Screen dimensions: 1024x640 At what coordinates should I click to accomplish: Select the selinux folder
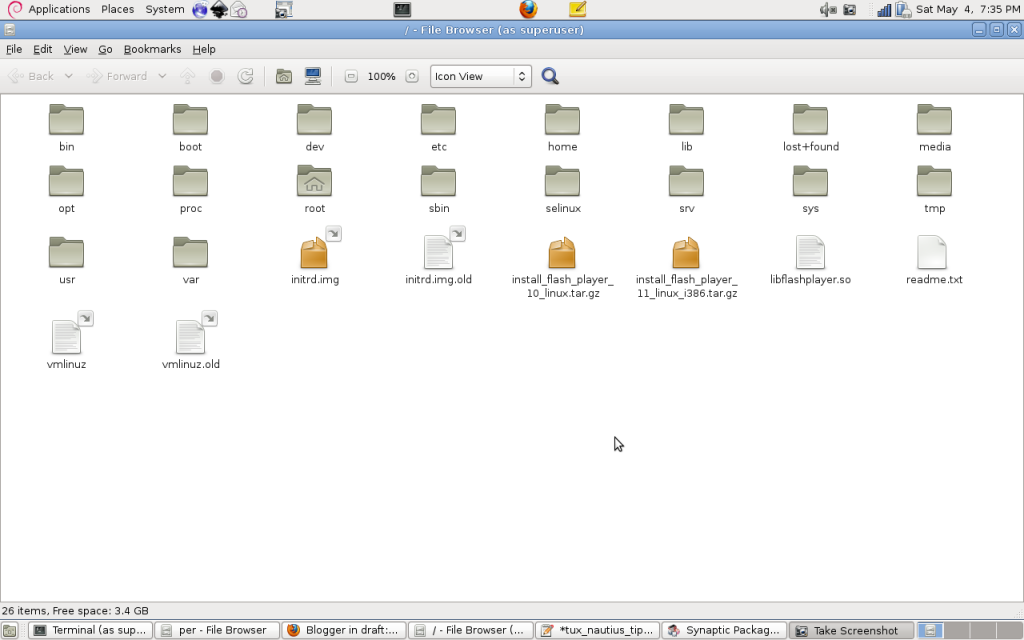(562, 182)
